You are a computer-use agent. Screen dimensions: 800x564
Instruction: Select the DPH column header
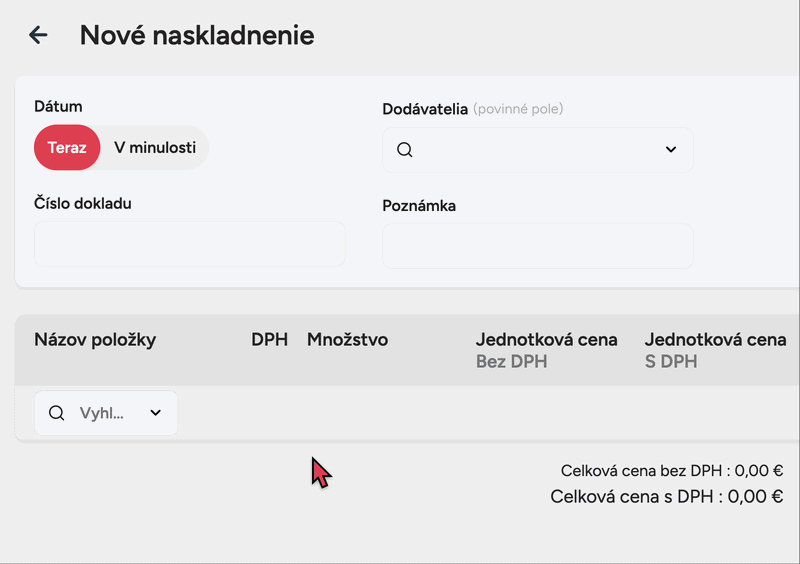point(269,340)
